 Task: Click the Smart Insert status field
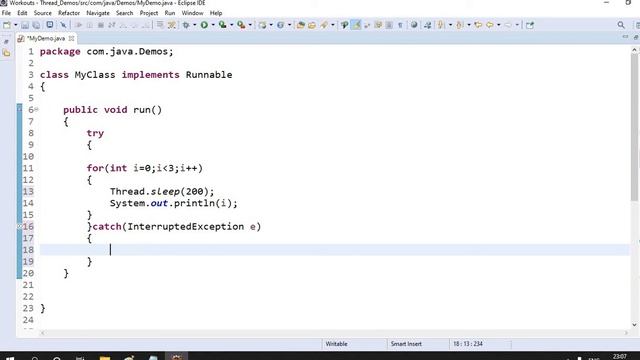[x=406, y=344]
